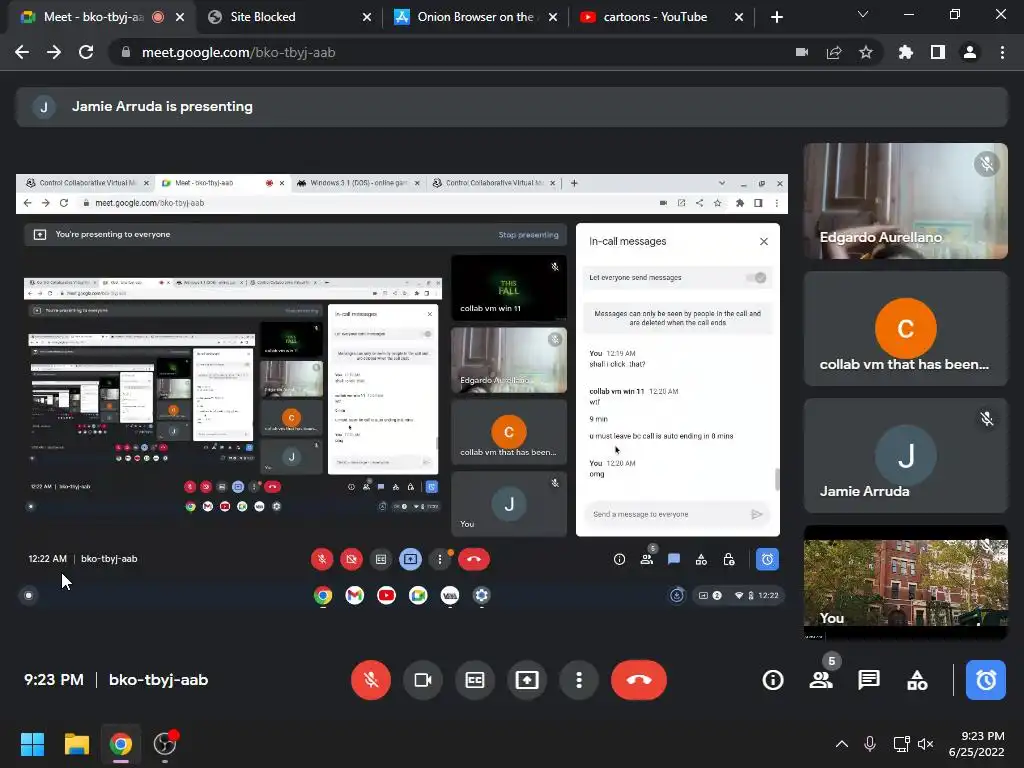
Task: Toggle Chrome side panel icon
Action: tap(938, 52)
